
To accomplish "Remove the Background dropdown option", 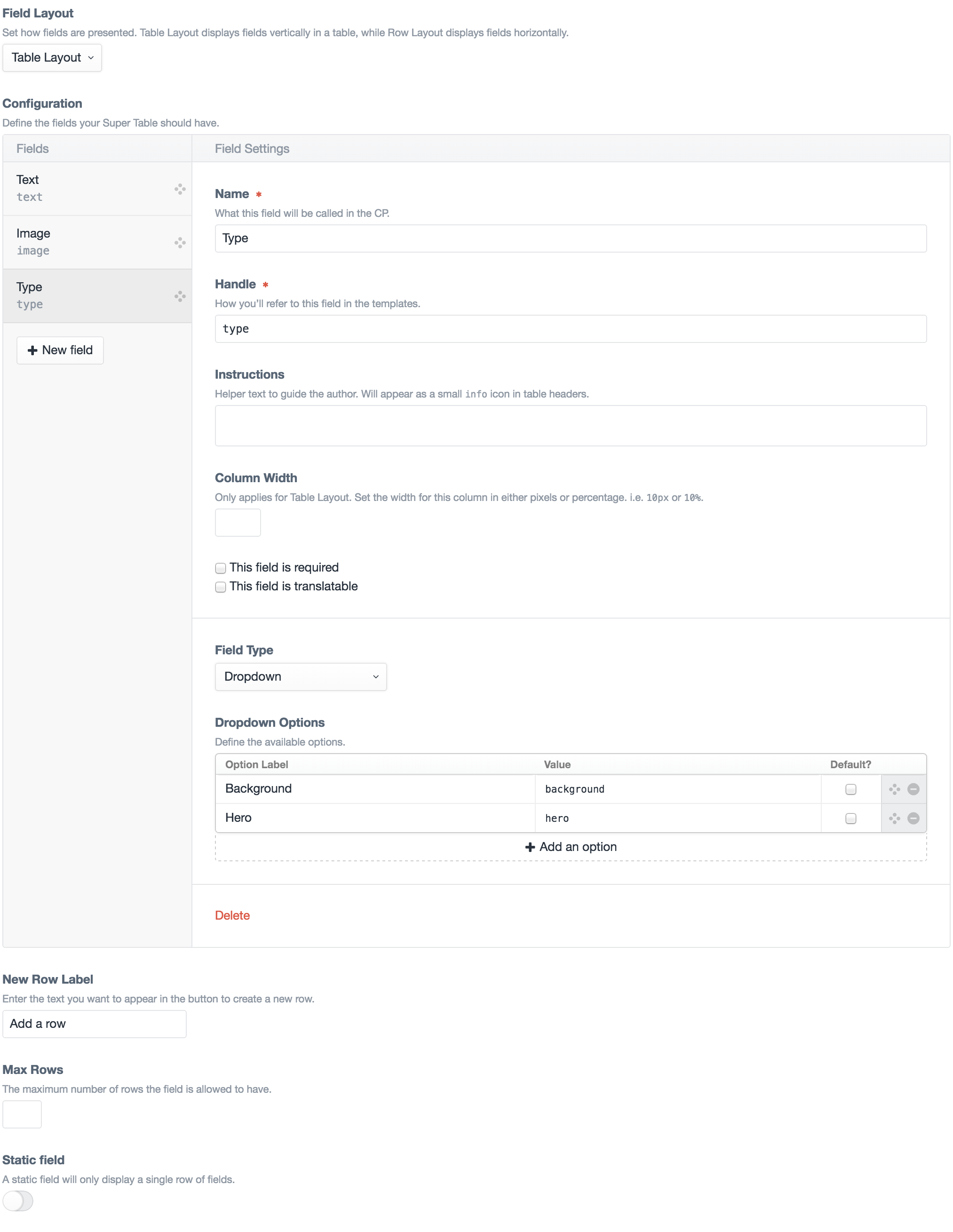I will tap(913, 789).
